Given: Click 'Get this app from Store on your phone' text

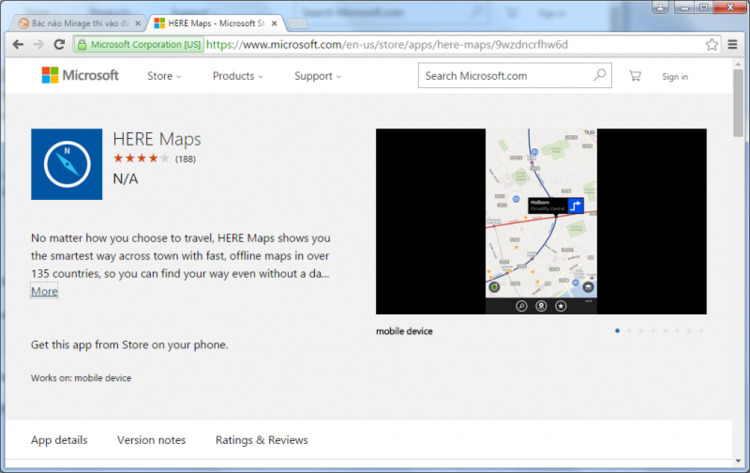Looking at the screenshot, I should (x=130, y=345).
